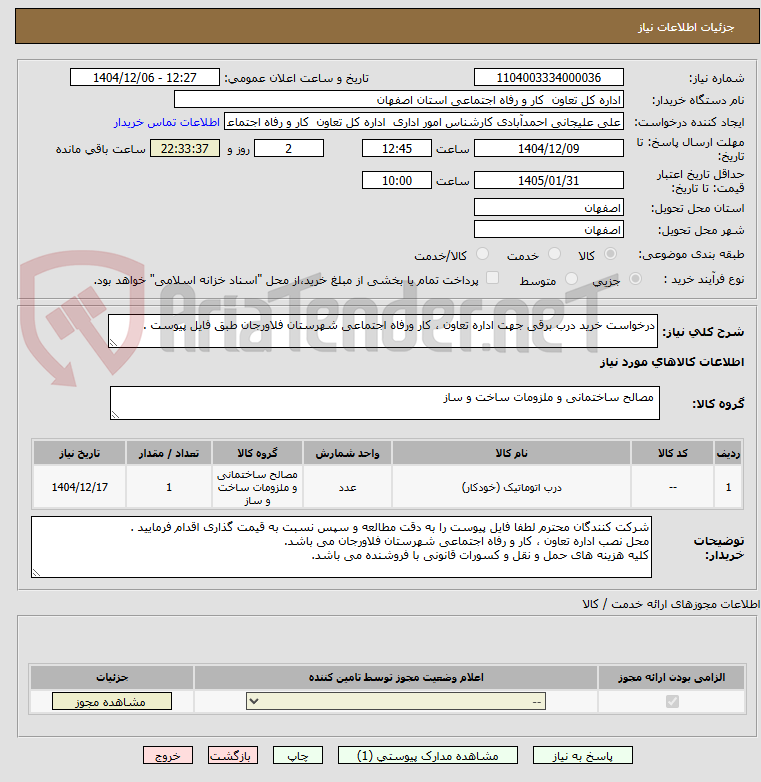
Task: Click the اعلام وضعیت مجوز توسط تامین کننده header
Action: (x=396, y=677)
